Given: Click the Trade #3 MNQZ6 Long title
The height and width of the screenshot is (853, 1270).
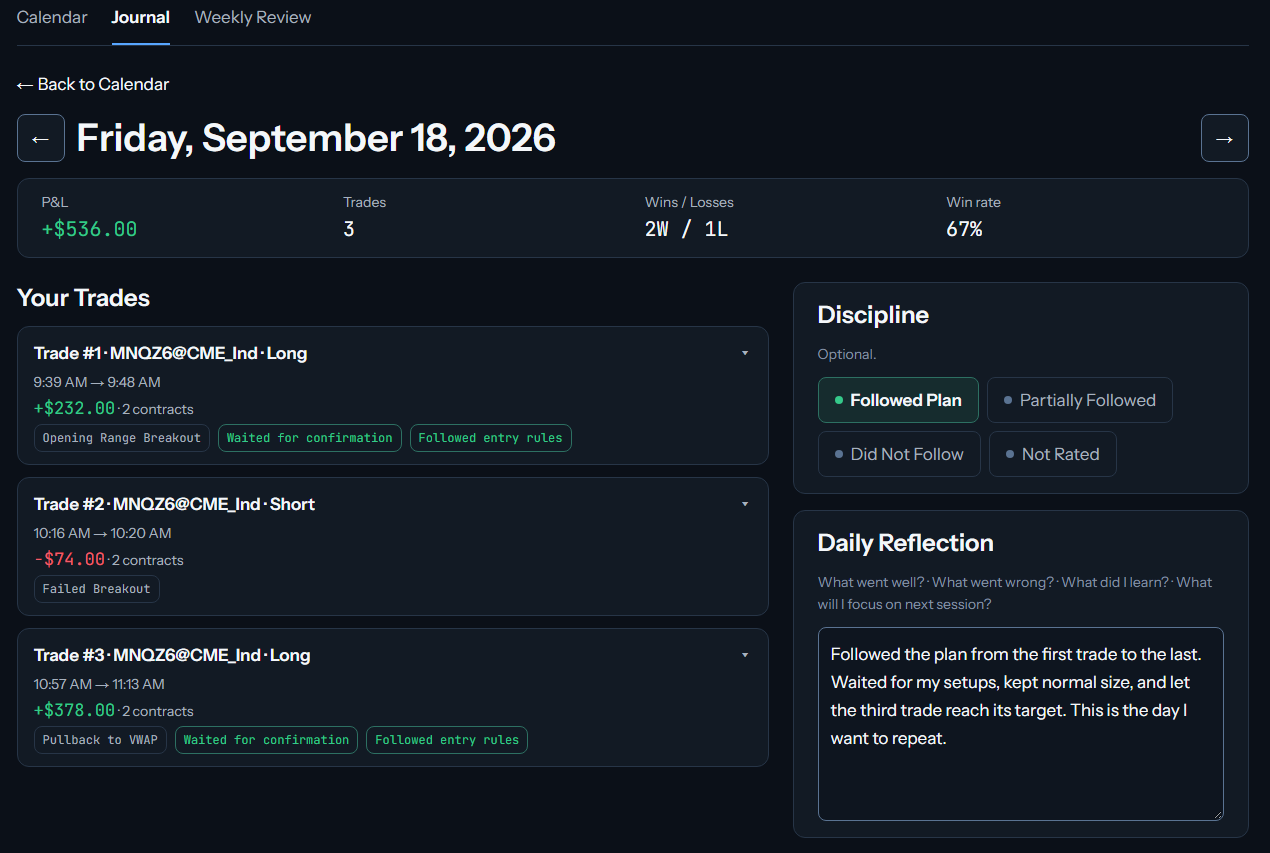Looking at the screenshot, I should coord(172,655).
